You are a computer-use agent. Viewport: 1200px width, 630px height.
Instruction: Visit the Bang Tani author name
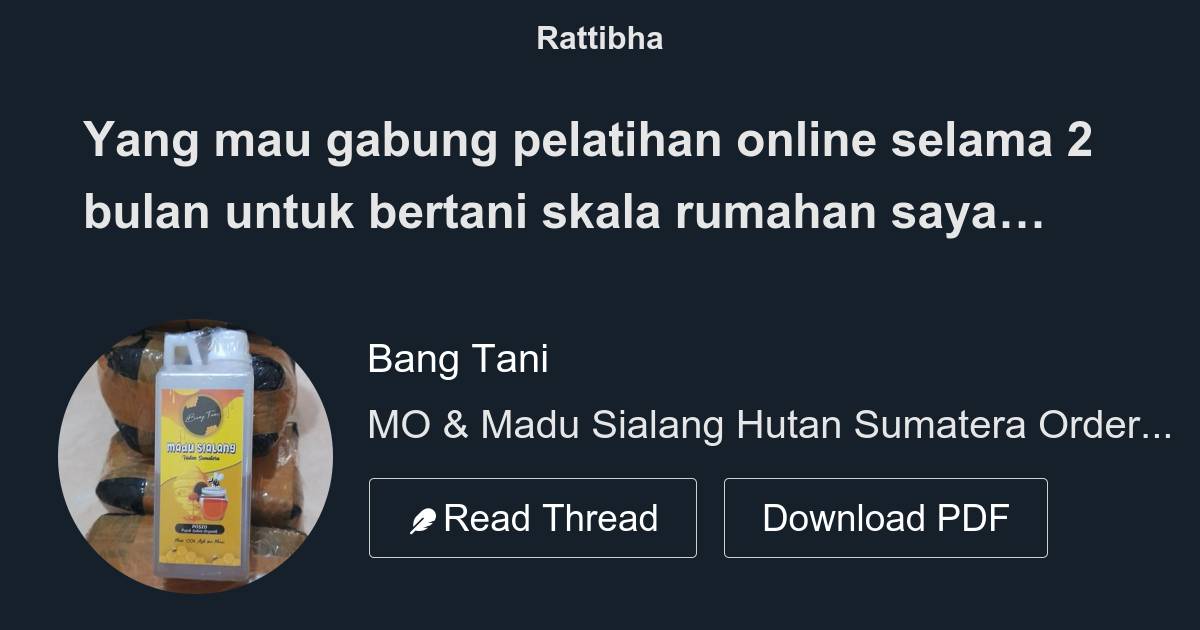[x=458, y=359]
